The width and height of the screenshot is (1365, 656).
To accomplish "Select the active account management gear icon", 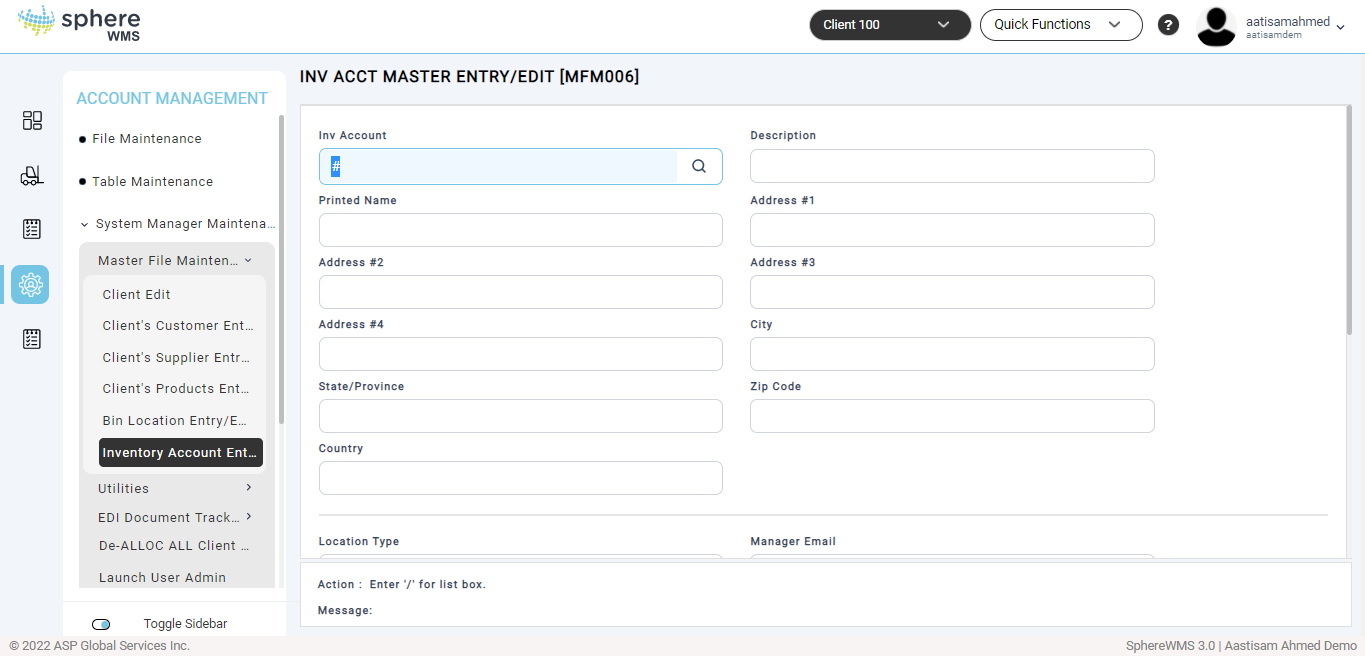I will coord(30,285).
